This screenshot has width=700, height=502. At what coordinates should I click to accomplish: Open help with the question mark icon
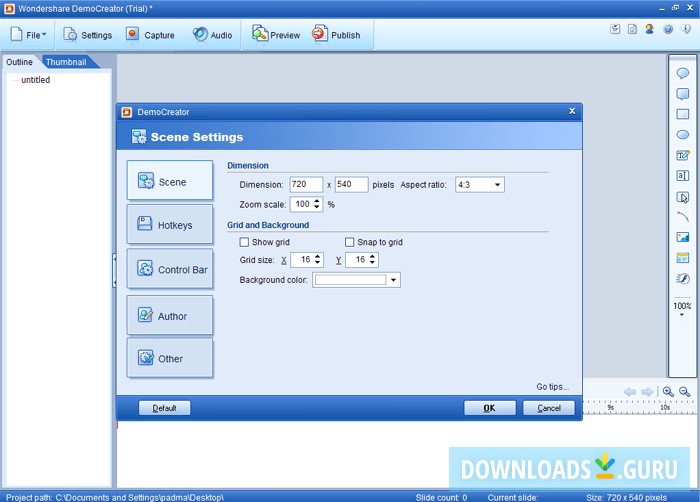[x=668, y=29]
